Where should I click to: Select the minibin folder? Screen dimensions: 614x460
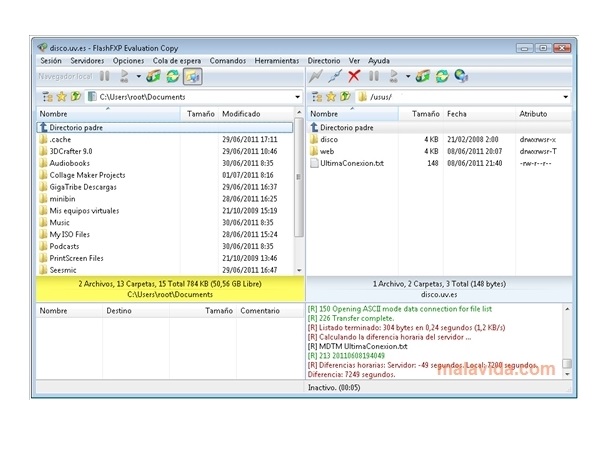165,199
